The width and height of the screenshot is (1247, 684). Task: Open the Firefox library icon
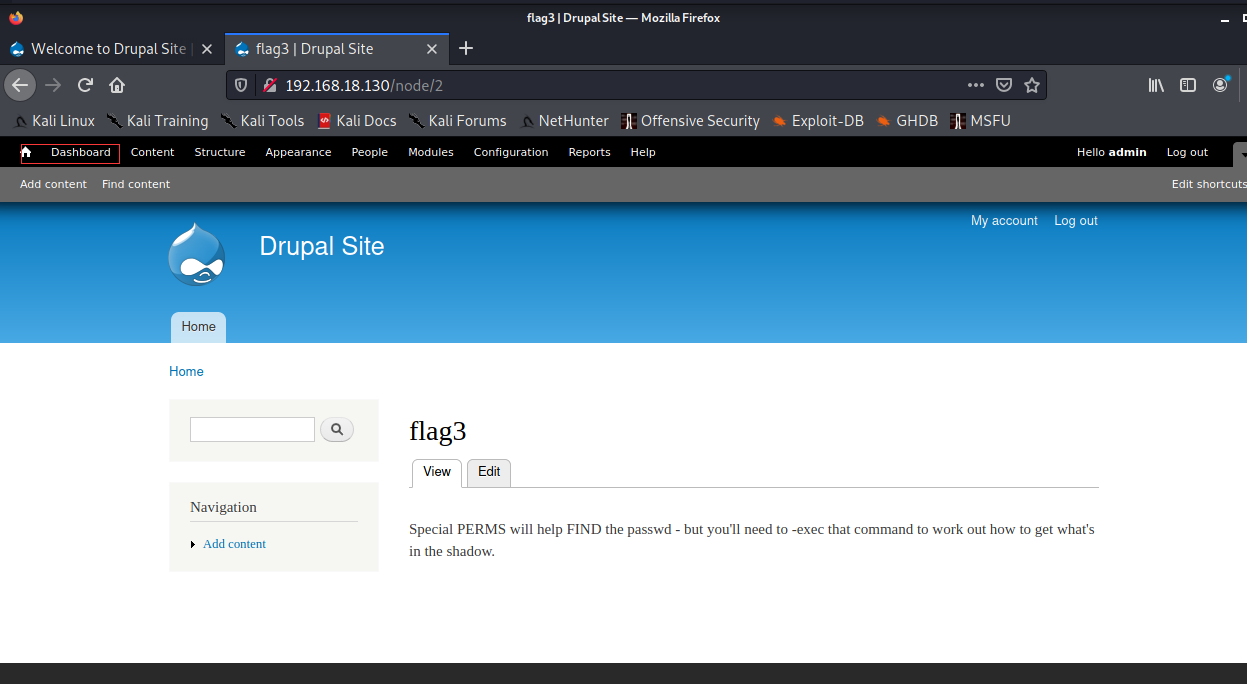[x=1156, y=85]
